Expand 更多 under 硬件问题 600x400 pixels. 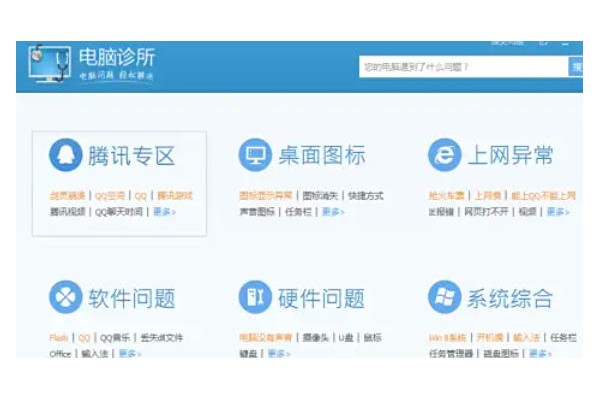click(x=279, y=354)
